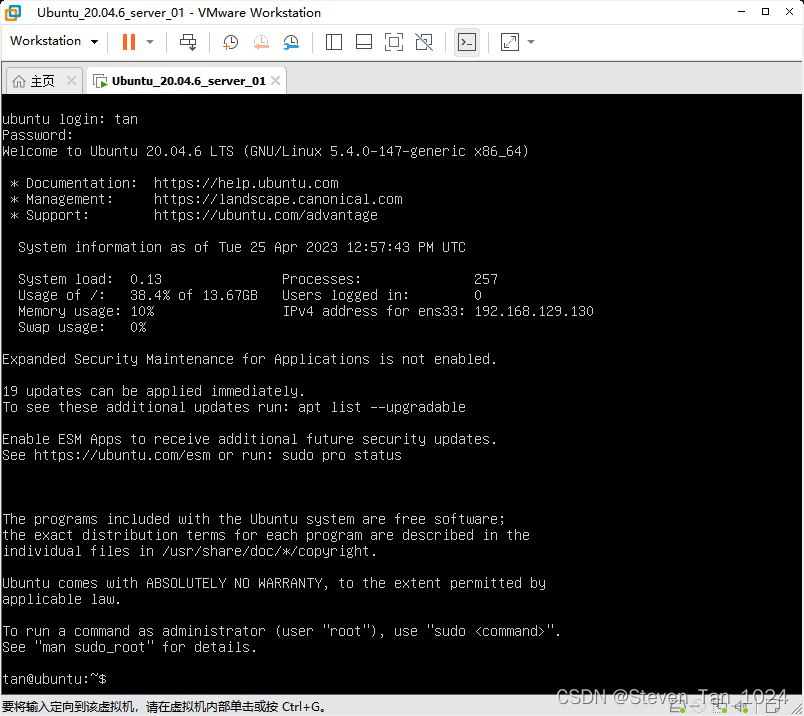Click the '19 updates can be applied' line
This screenshot has width=804, height=716.
[x=153, y=391]
